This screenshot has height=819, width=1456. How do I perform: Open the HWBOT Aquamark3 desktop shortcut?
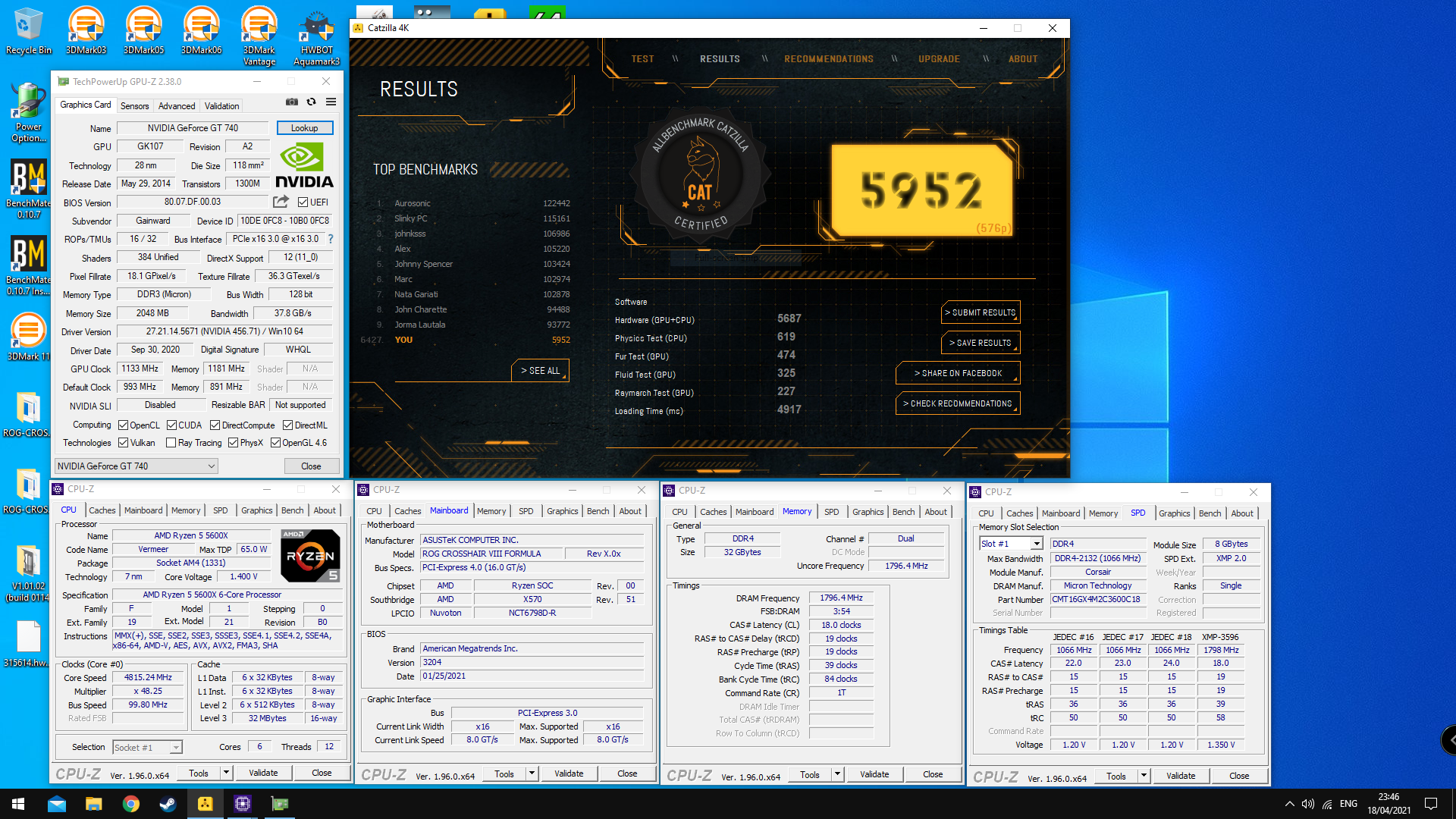316,38
